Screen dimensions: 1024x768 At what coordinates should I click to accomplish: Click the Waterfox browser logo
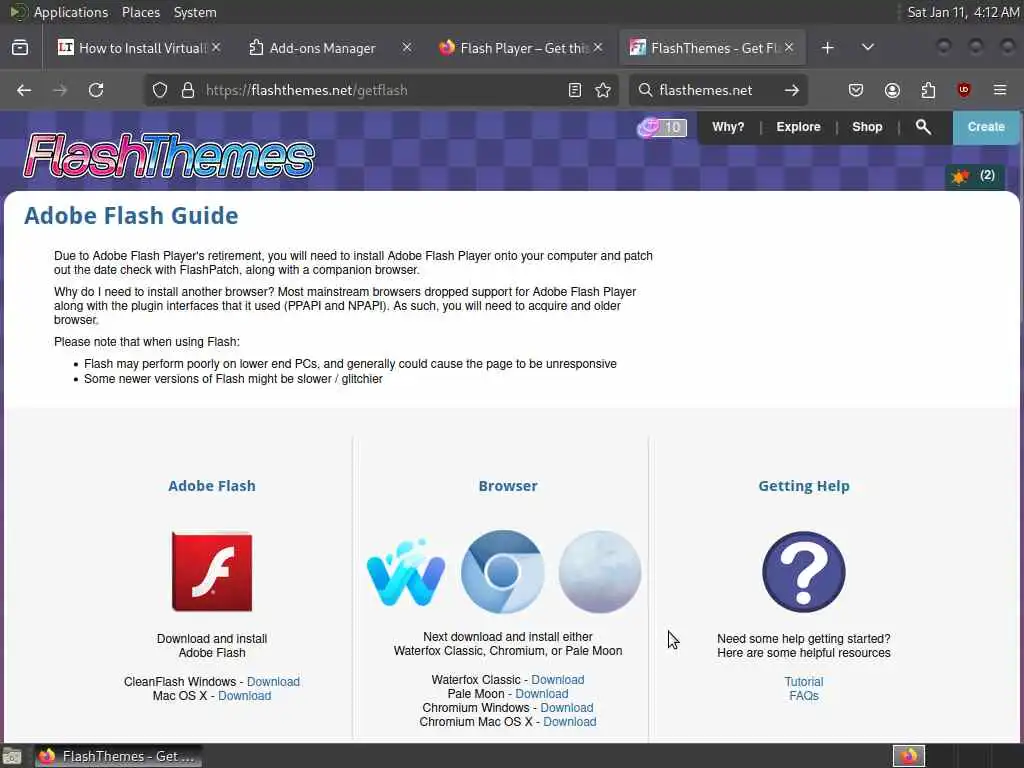(406, 573)
